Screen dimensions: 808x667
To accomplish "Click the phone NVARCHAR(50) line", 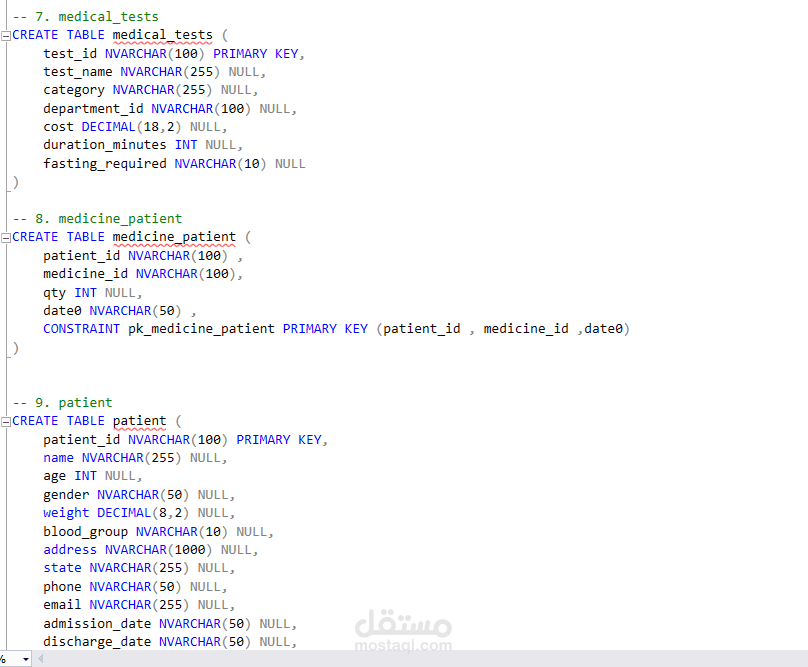I will click(134, 587).
